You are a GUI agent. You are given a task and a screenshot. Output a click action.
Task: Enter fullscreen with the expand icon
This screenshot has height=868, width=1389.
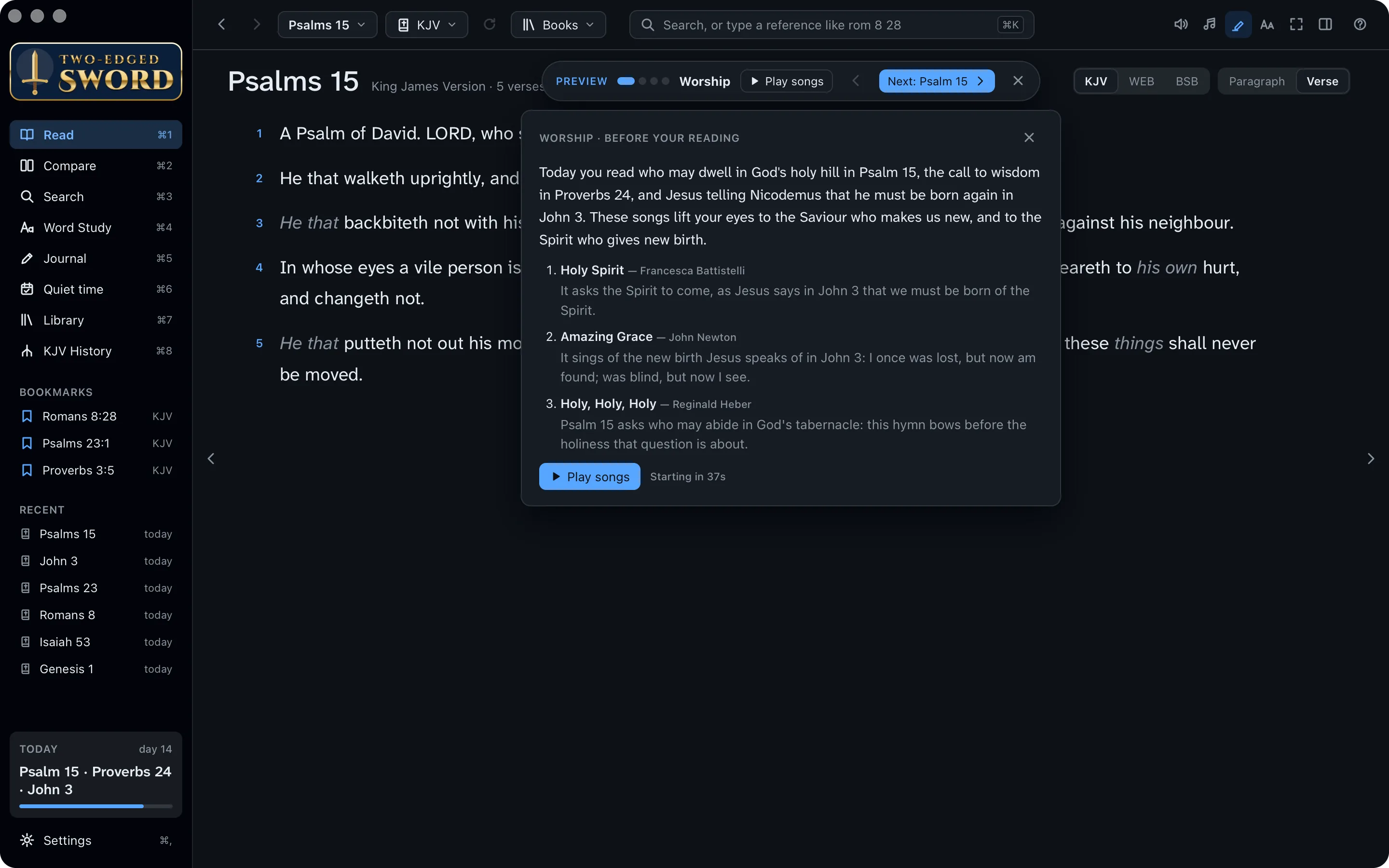pos(1296,25)
